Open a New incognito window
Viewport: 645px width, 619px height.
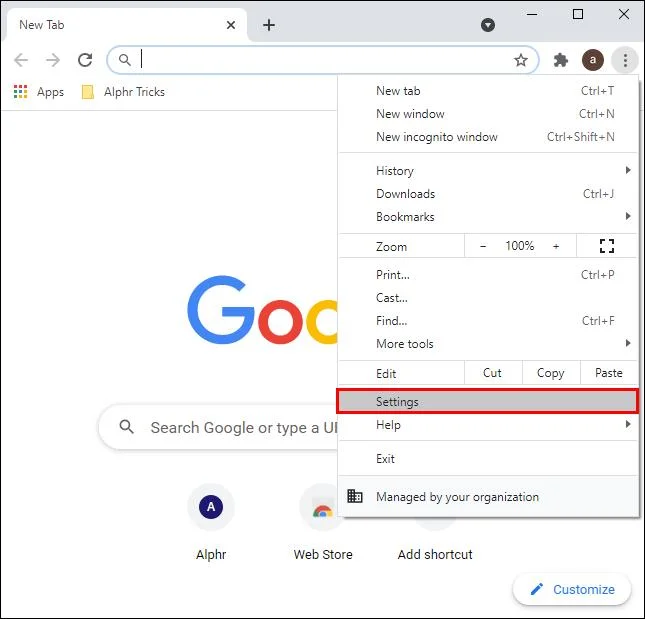(488, 137)
